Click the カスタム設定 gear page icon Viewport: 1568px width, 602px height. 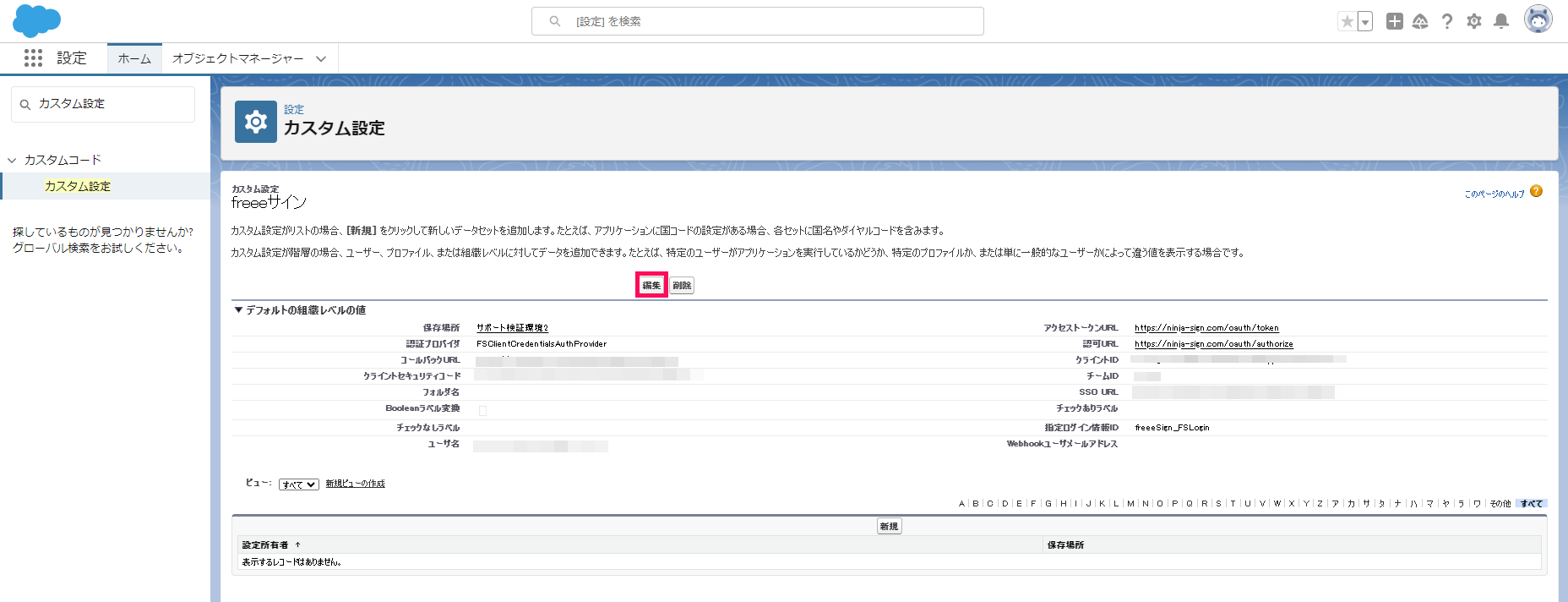pos(256,122)
